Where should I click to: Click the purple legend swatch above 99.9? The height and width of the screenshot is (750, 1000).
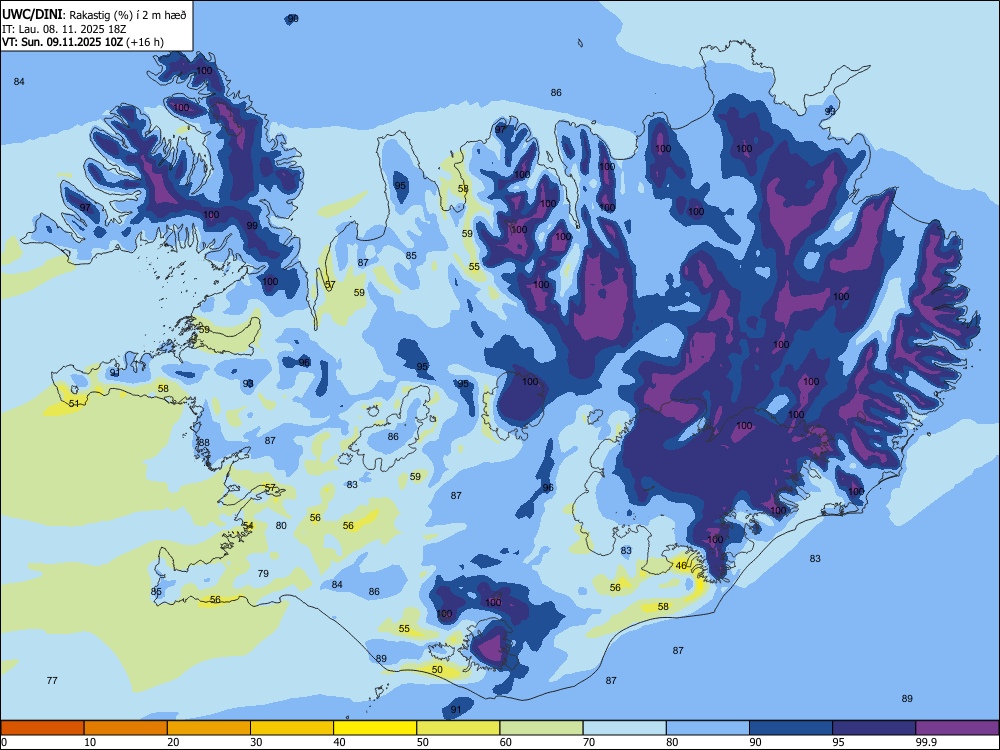957,728
